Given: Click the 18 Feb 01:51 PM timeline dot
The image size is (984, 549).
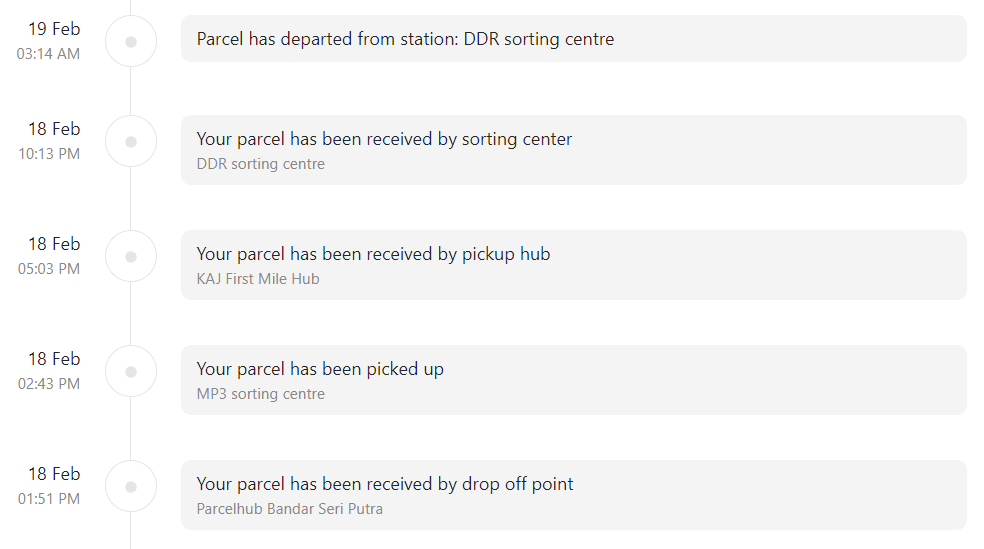Looking at the screenshot, I should pyautogui.click(x=131, y=486).
